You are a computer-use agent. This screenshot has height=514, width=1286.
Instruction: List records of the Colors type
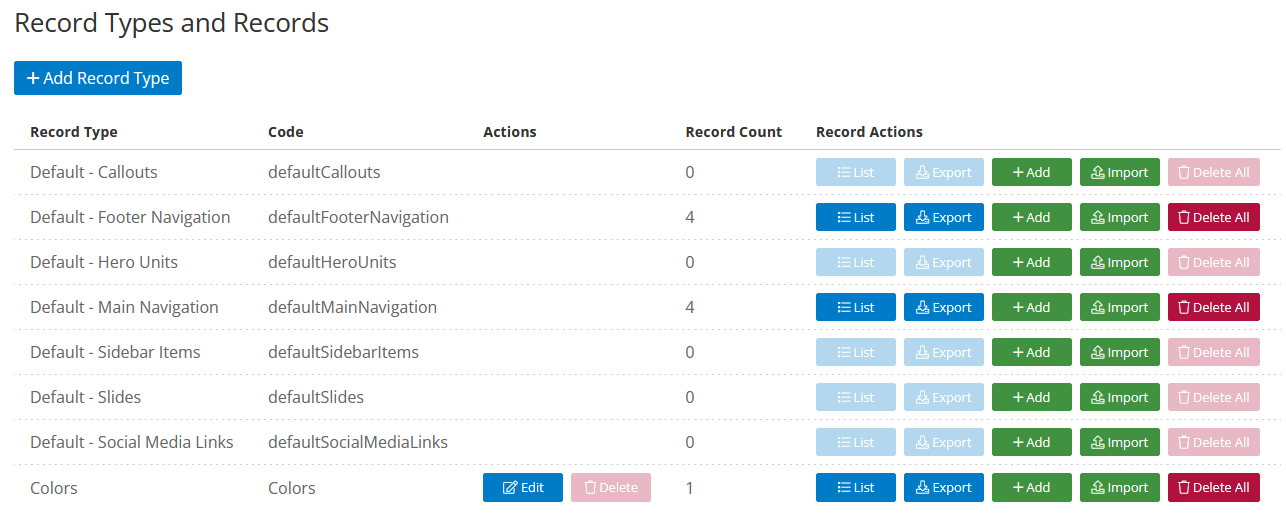[x=856, y=487]
